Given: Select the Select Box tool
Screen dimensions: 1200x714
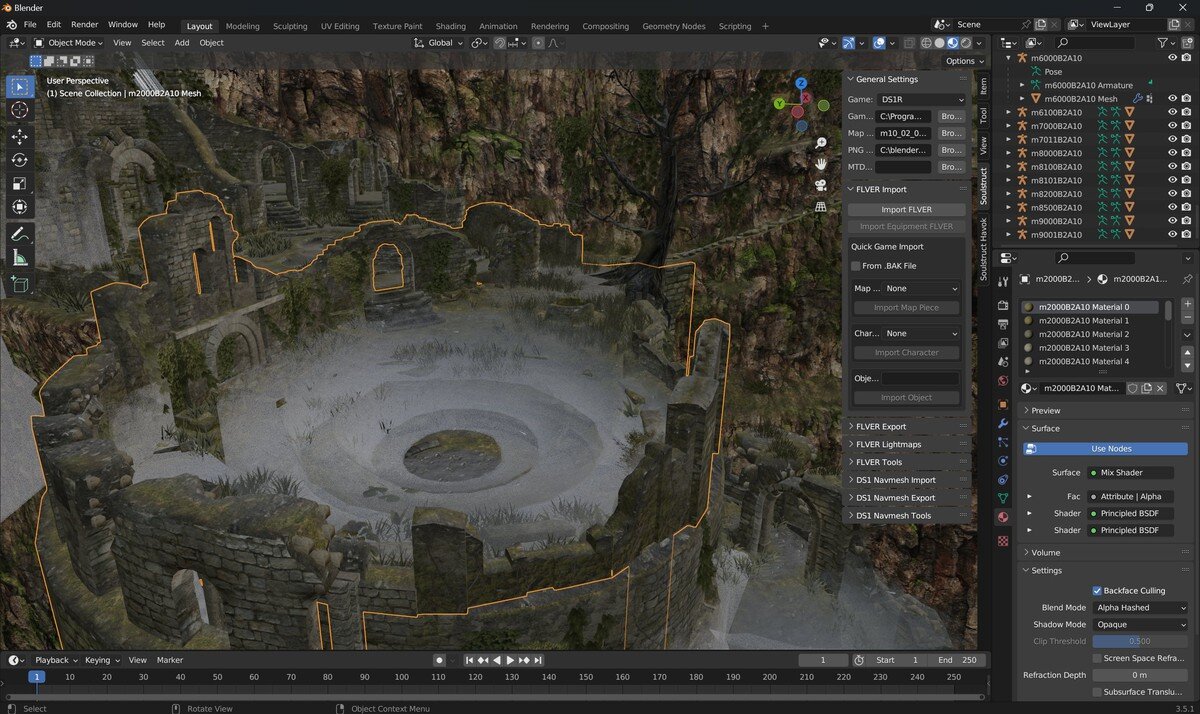Looking at the screenshot, I should click(x=19, y=87).
